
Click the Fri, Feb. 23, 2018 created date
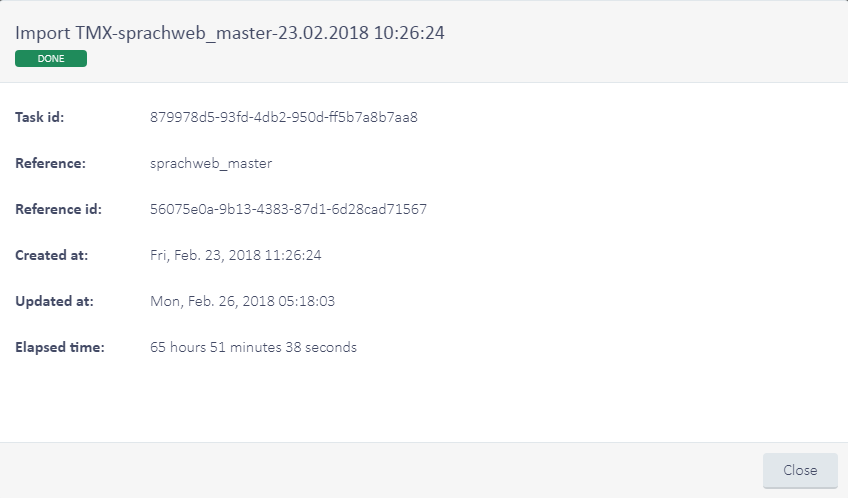coord(205,255)
